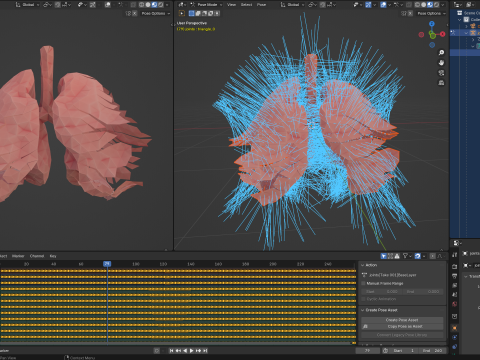Image resolution: width=480 pixels, height=360 pixels.
Task: Select wireframe shading in right viewport
Action: coord(417,5)
